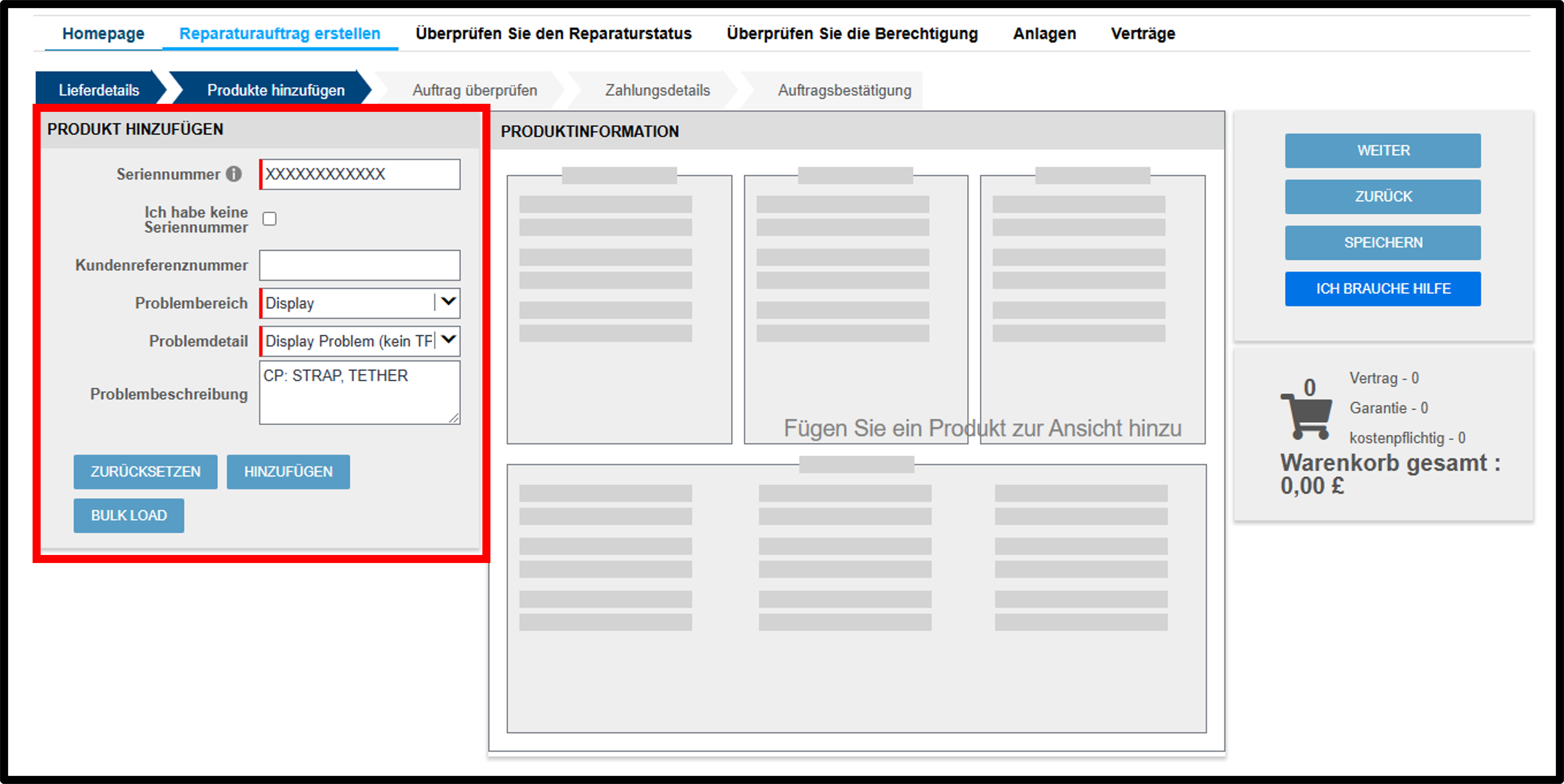Click 'Fügen Sie ein Produkt zur Ansicht hinzu' text
Viewport: 1564px width, 784px height.
(982, 429)
